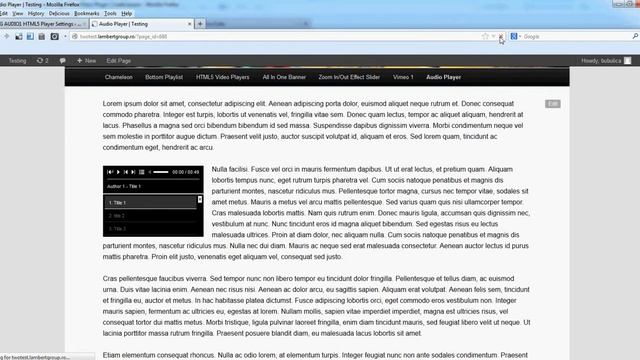Mute the audio player with the speaker icon
Viewport: 640px width, 360px height.
coord(150,172)
